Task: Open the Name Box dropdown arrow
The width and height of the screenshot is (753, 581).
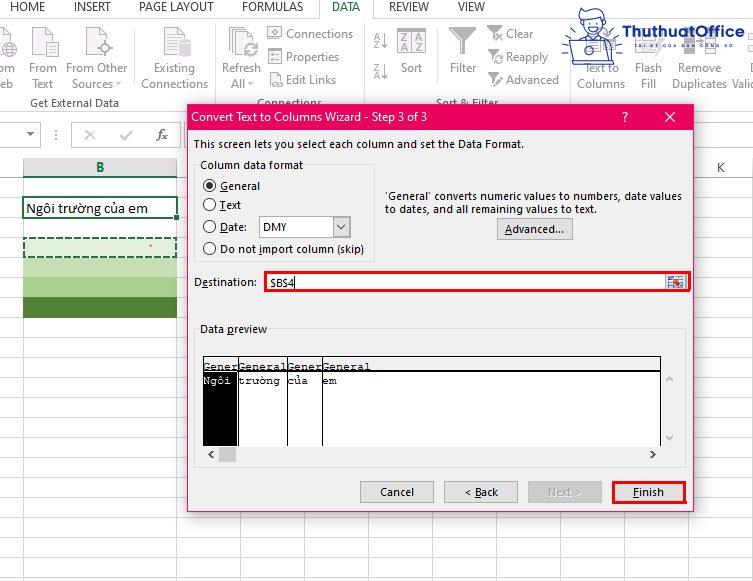Action: [30, 134]
